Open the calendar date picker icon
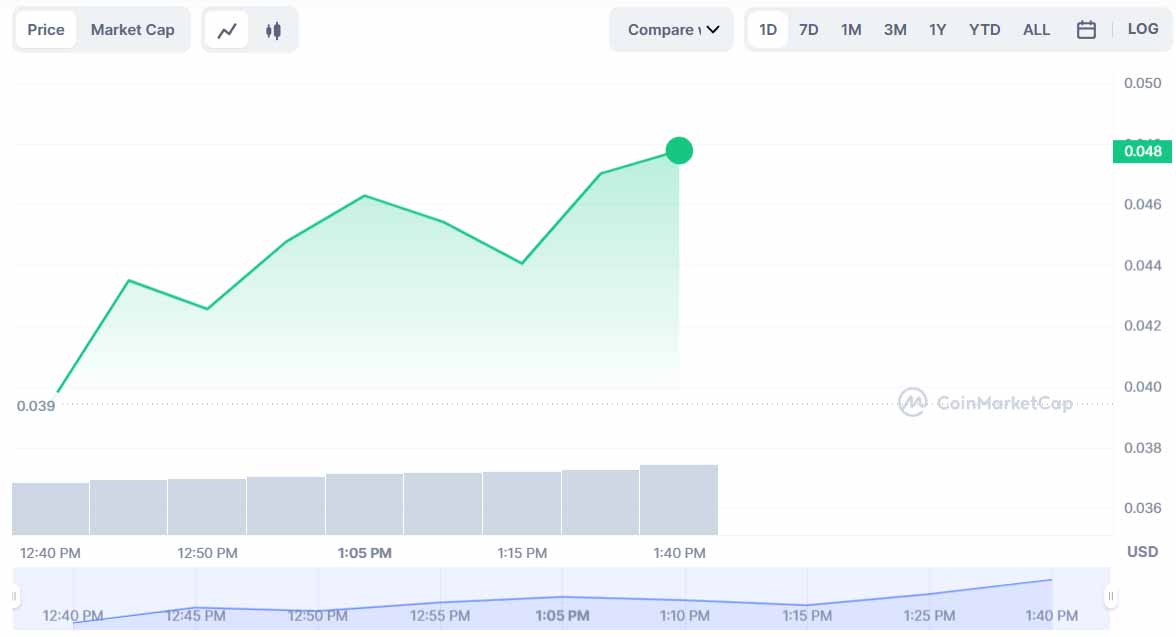This screenshot has height=637, width=1176. click(x=1086, y=30)
